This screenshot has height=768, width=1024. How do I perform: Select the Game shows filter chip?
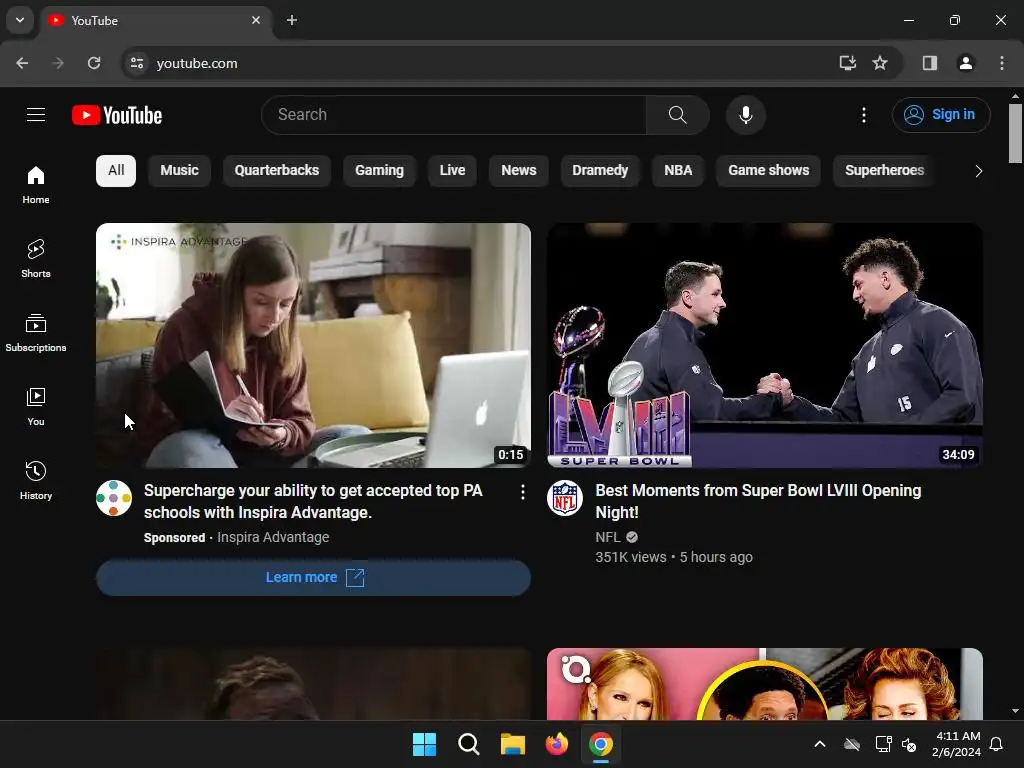click(768, 170)
